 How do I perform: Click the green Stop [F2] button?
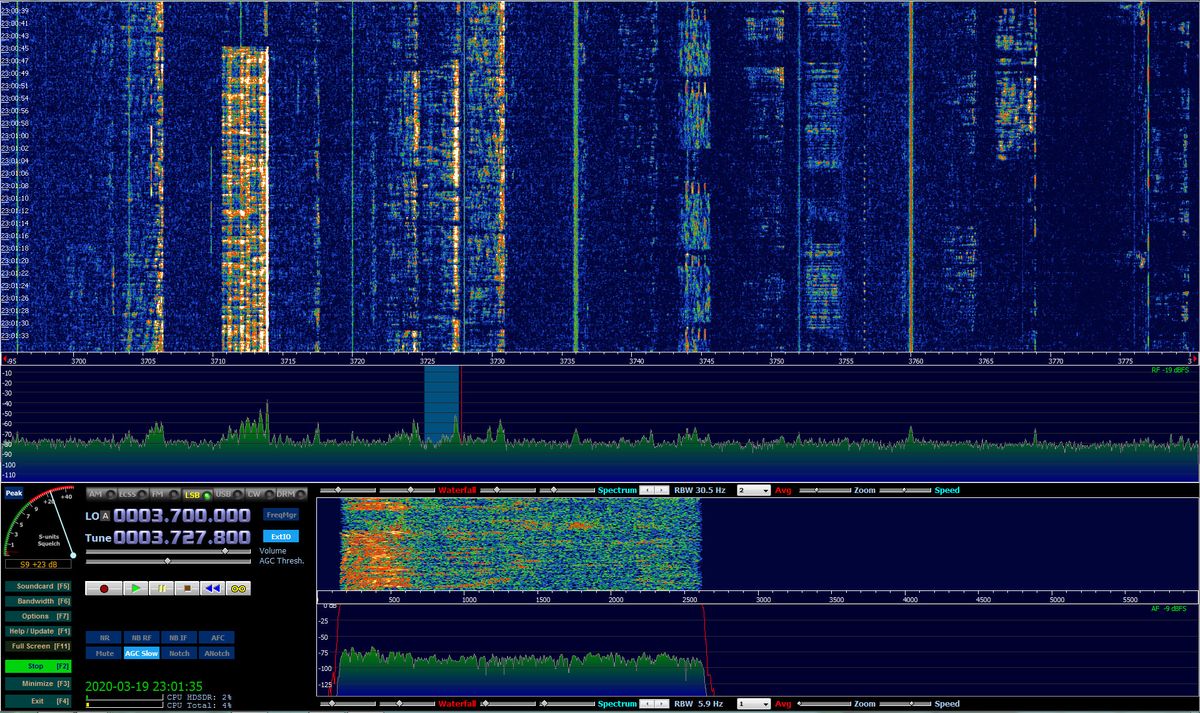[x=38, y=665]
